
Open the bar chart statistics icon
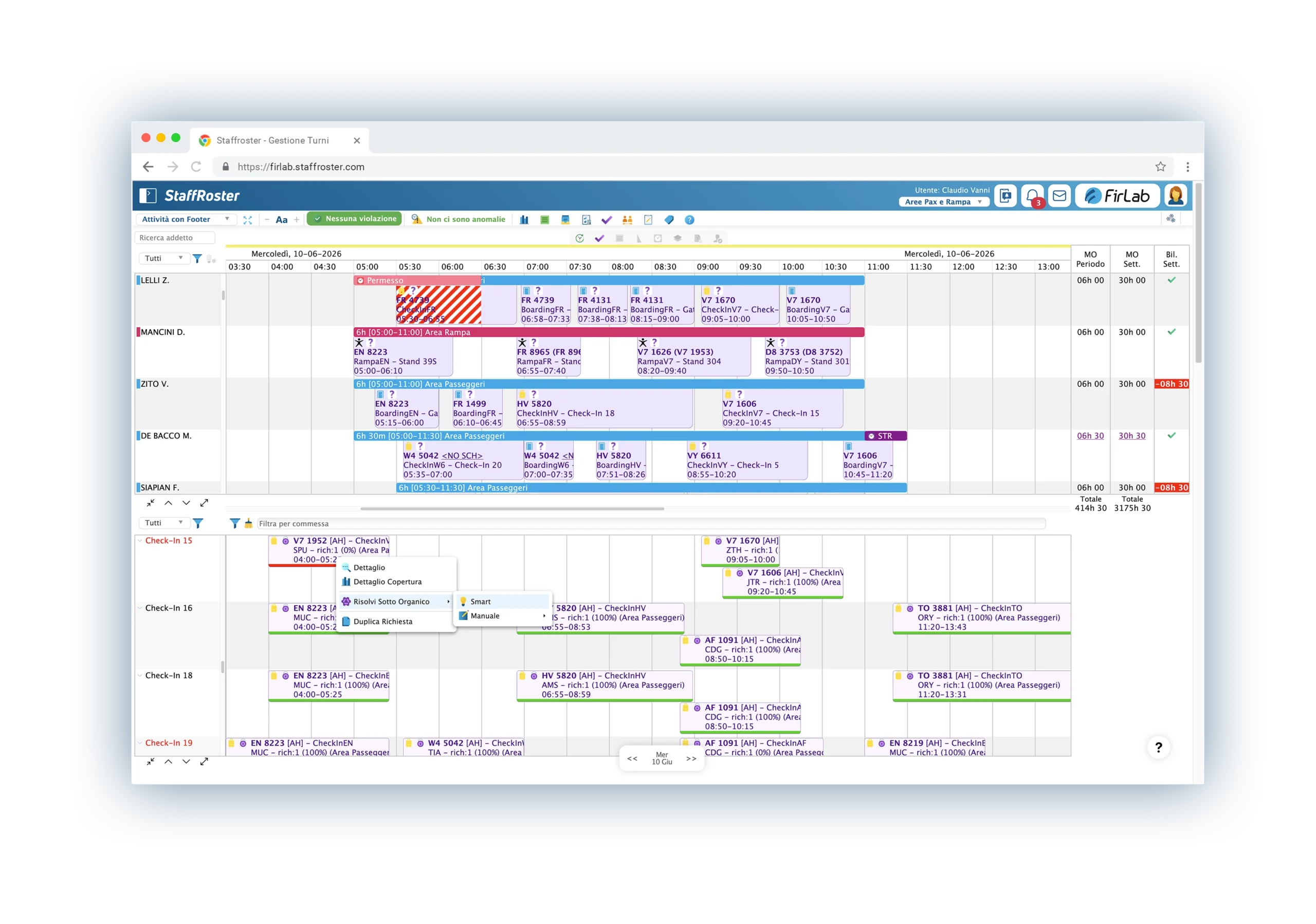click(524, 220)
